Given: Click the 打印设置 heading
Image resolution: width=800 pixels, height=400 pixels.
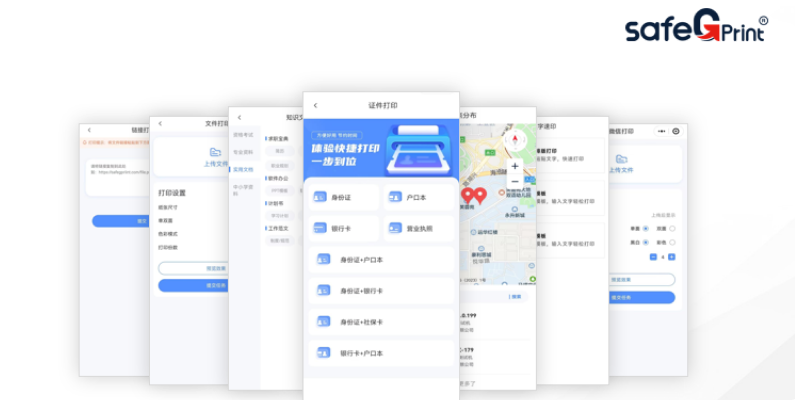Looking at the screenshot, I should (172, 193).
